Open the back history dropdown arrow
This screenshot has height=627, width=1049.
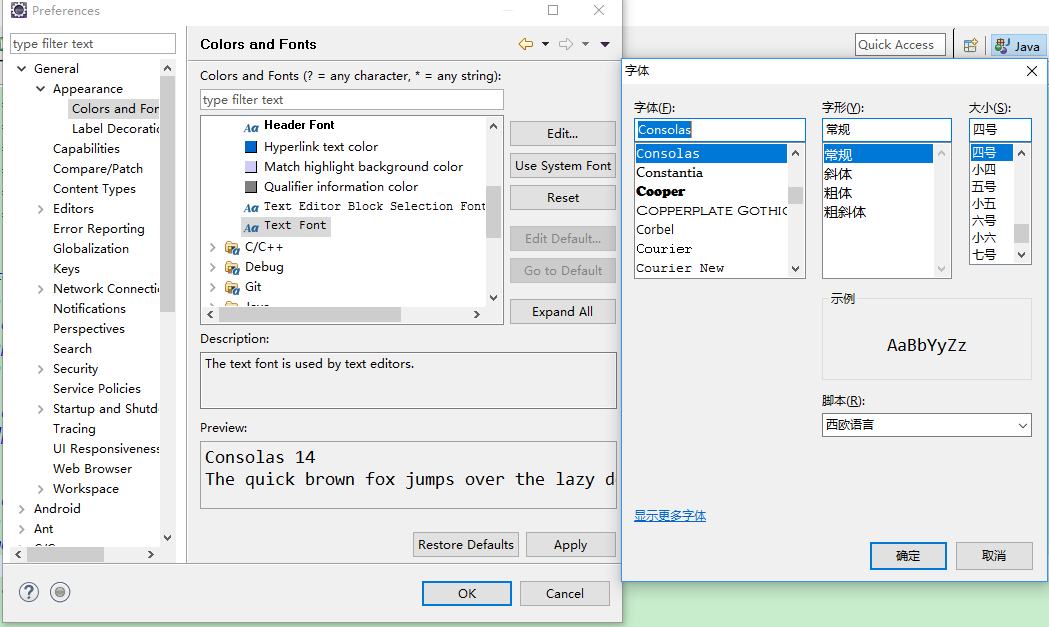click(x=545, y=44)
